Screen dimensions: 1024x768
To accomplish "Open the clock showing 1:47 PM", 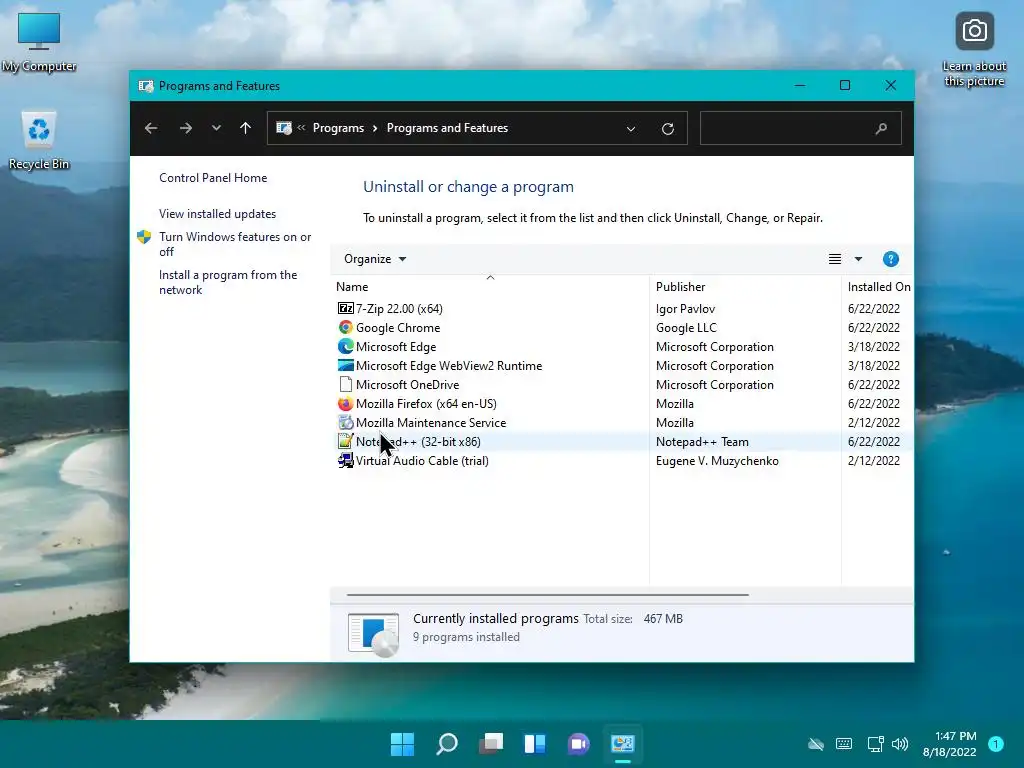I will click(x=950, y=744).
